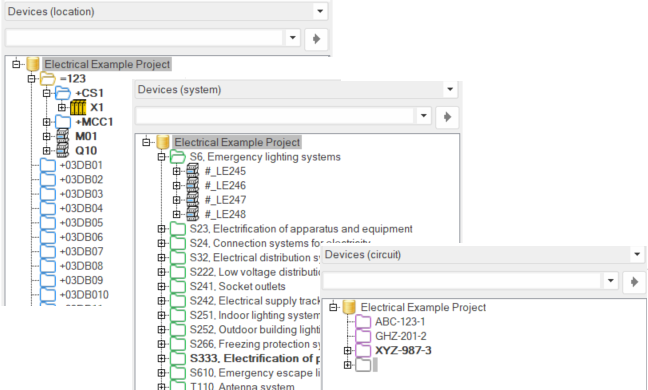Select S23 Electrification of apparatus and equipment
The width and height of the screenshot is (648, 390).
click(301, 229)
